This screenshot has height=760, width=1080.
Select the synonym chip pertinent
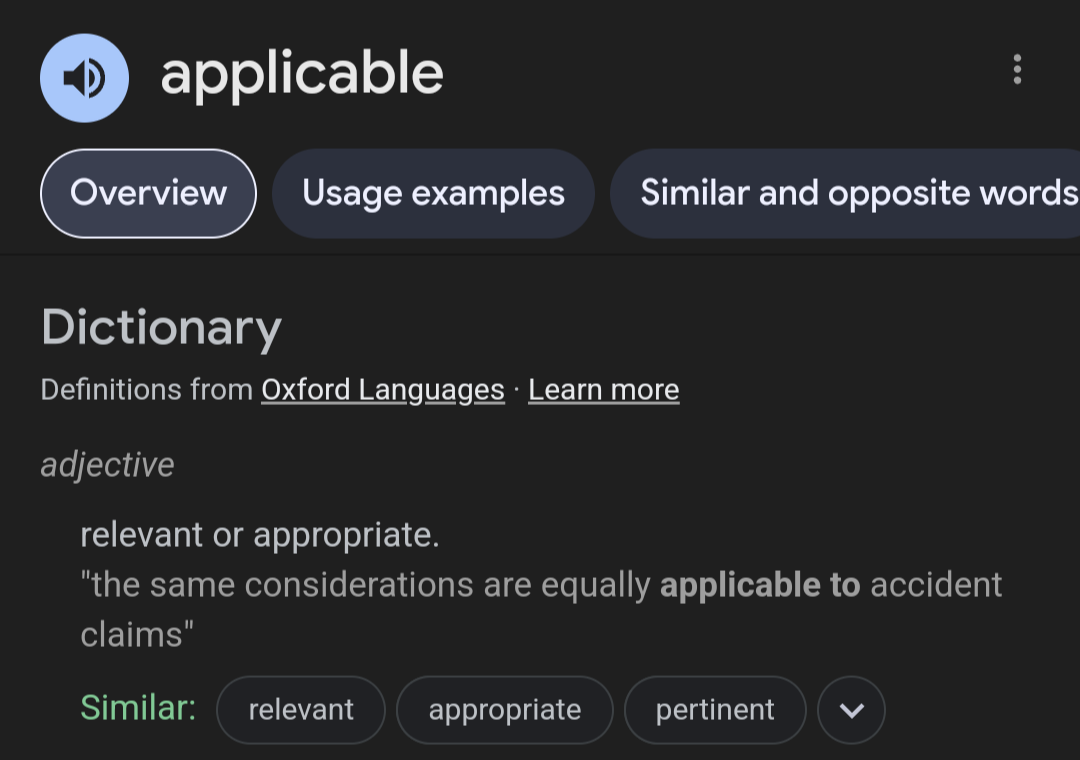tap(715, 710)
